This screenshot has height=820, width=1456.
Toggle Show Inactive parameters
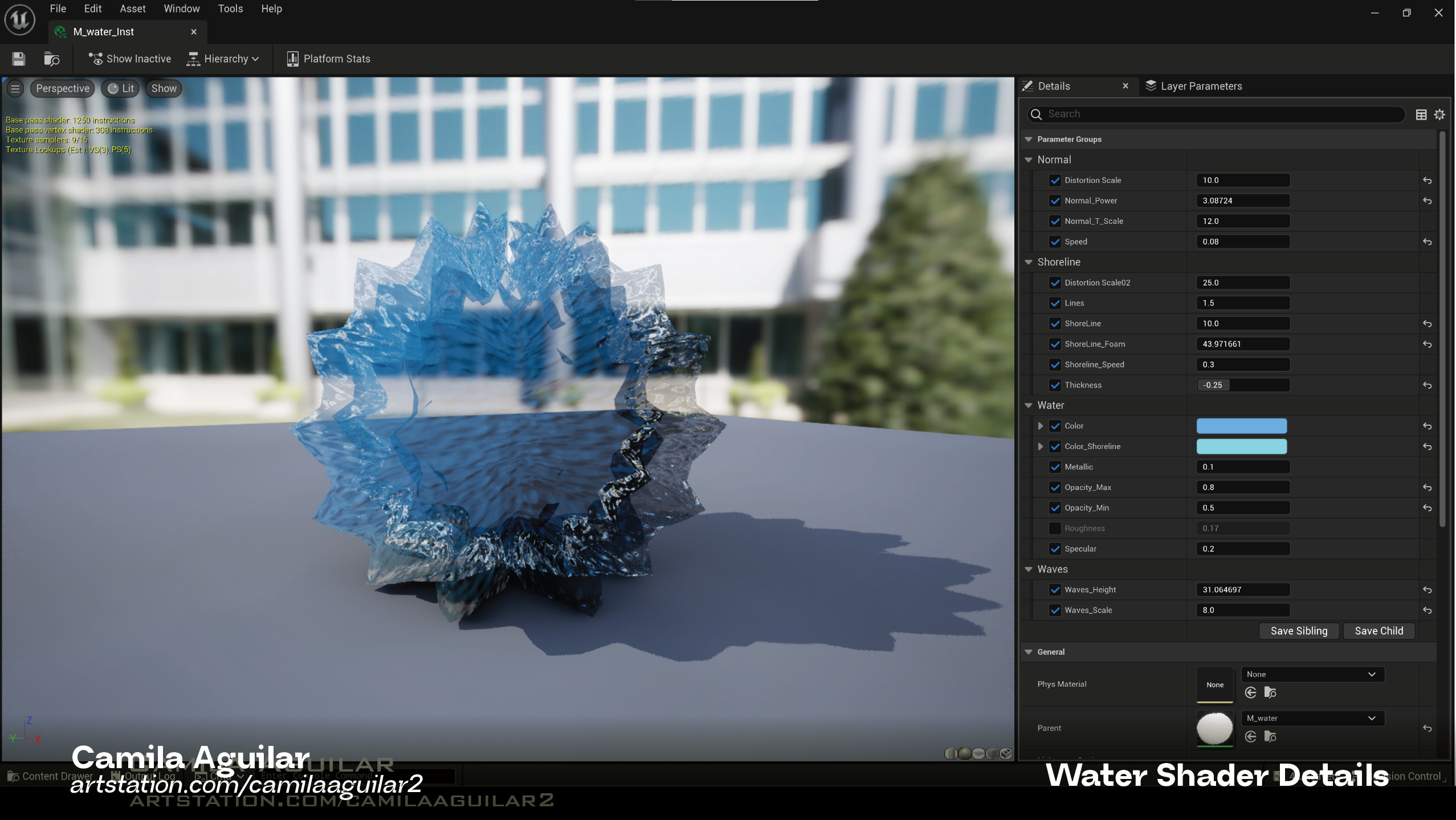coord(130,59)
